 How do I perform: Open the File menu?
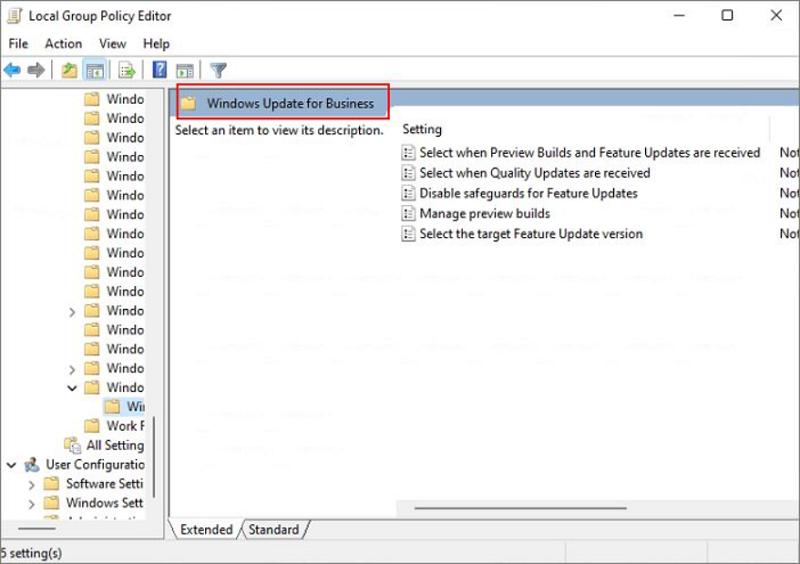click(x=18, y=44)
